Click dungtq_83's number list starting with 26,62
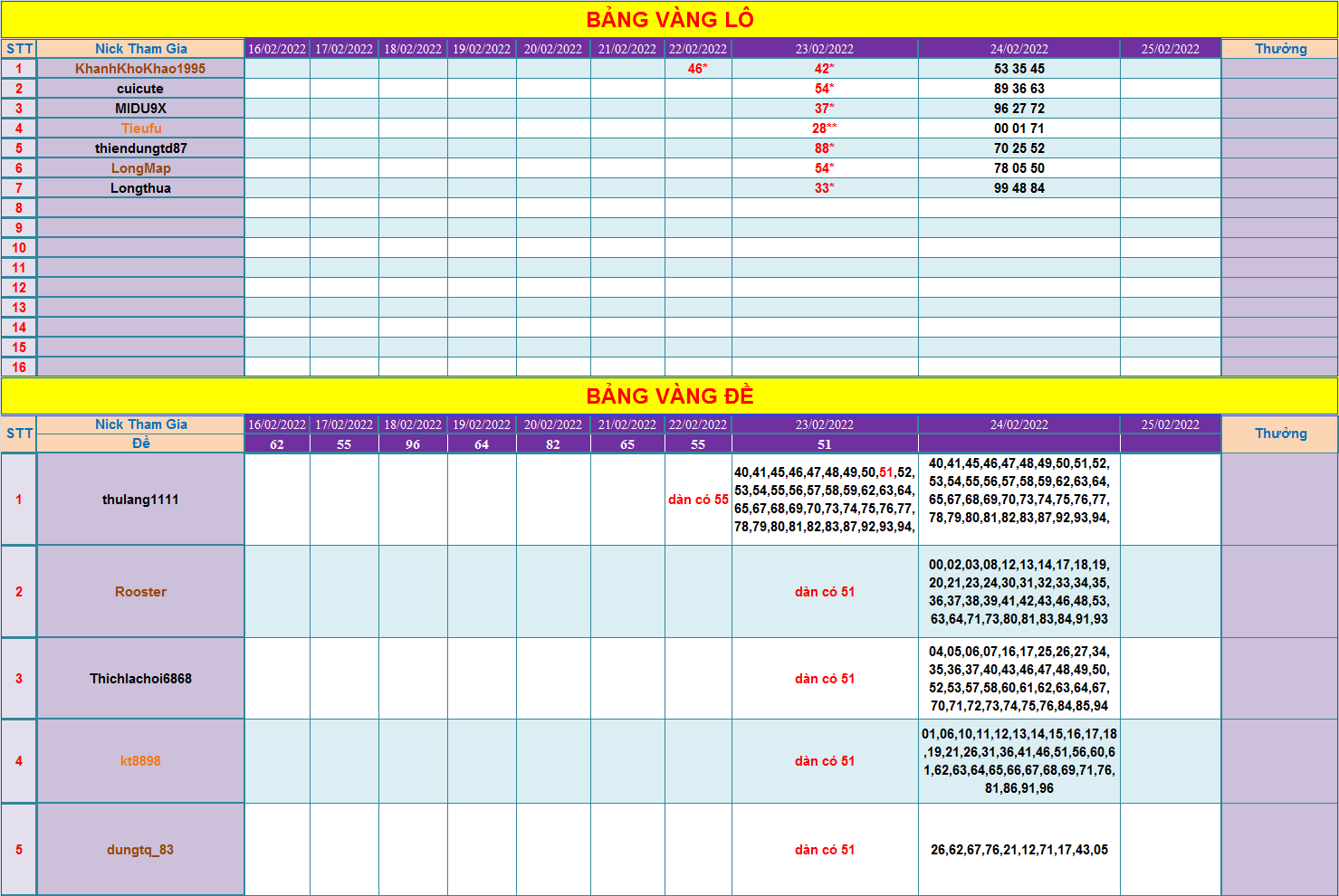The width and height of the screenshot is (1339, 896). coord(1019,850)
